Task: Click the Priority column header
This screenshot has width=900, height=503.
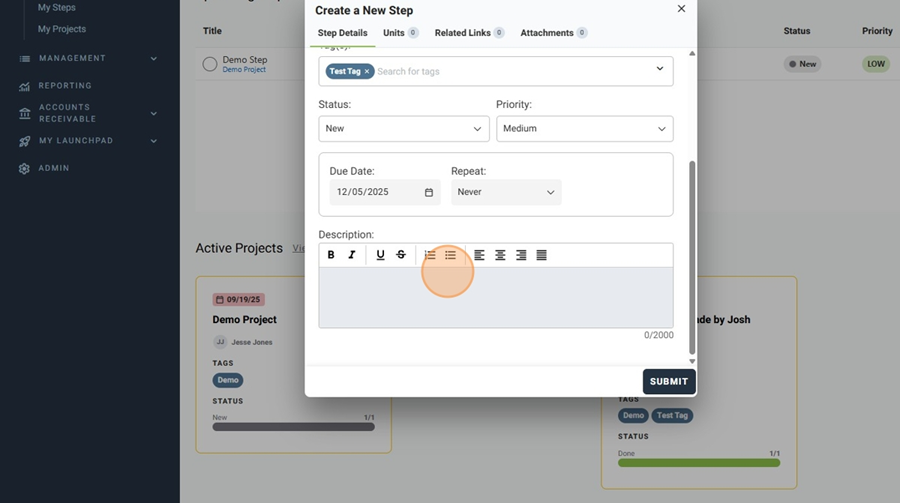Action: point(877,31)
